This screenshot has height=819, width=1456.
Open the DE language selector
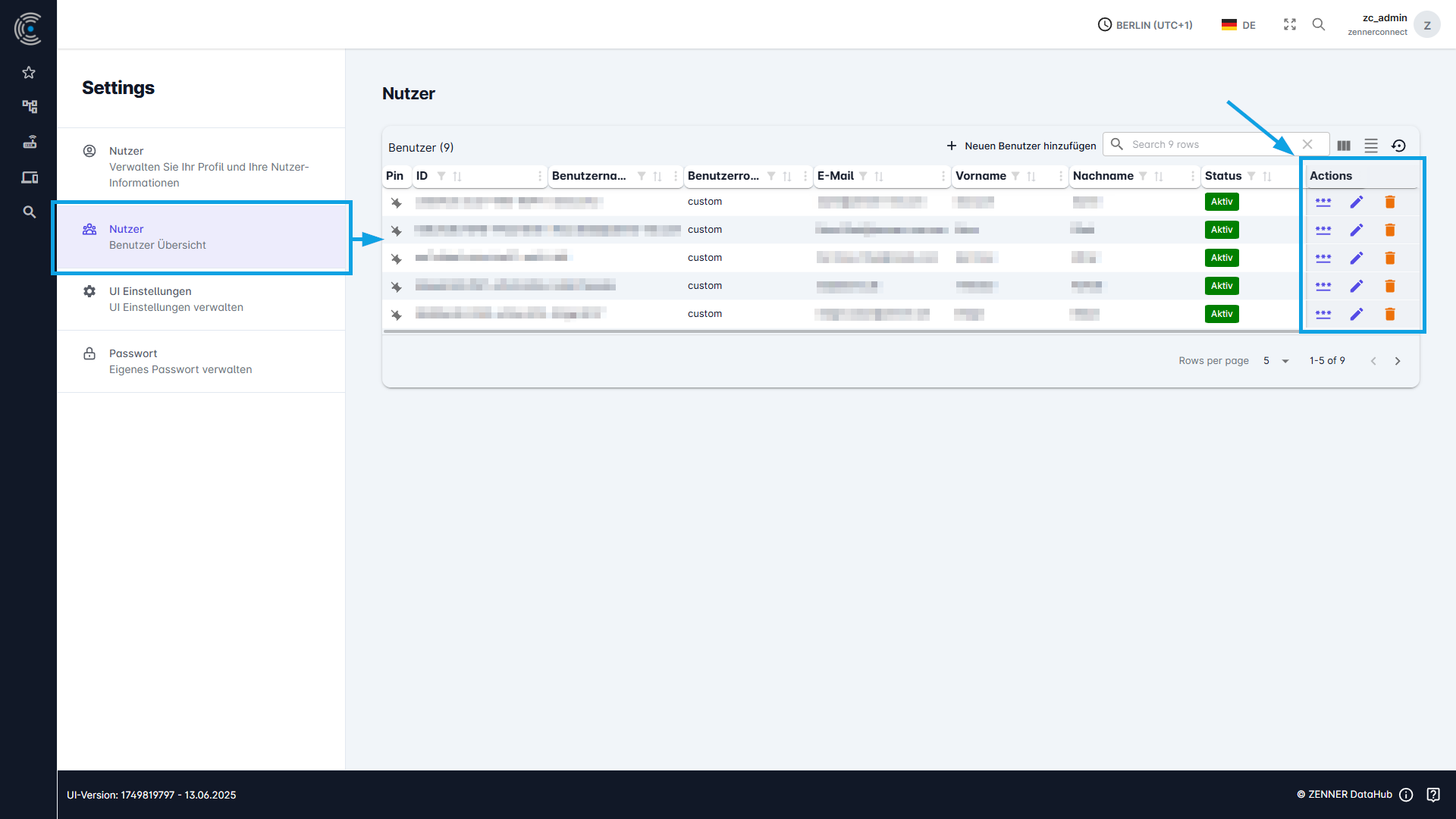(x=1238, y=24)
